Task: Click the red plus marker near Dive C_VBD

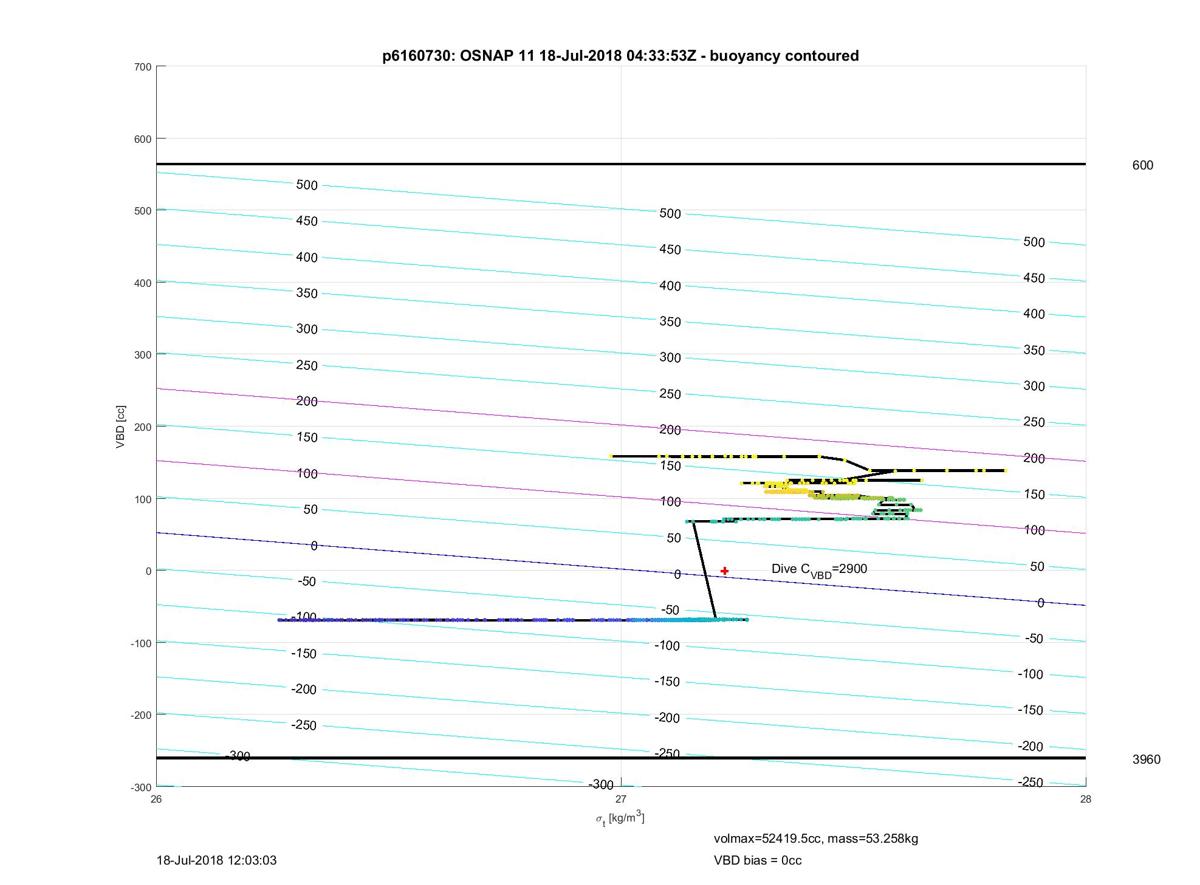Action: tap(725, 571)
